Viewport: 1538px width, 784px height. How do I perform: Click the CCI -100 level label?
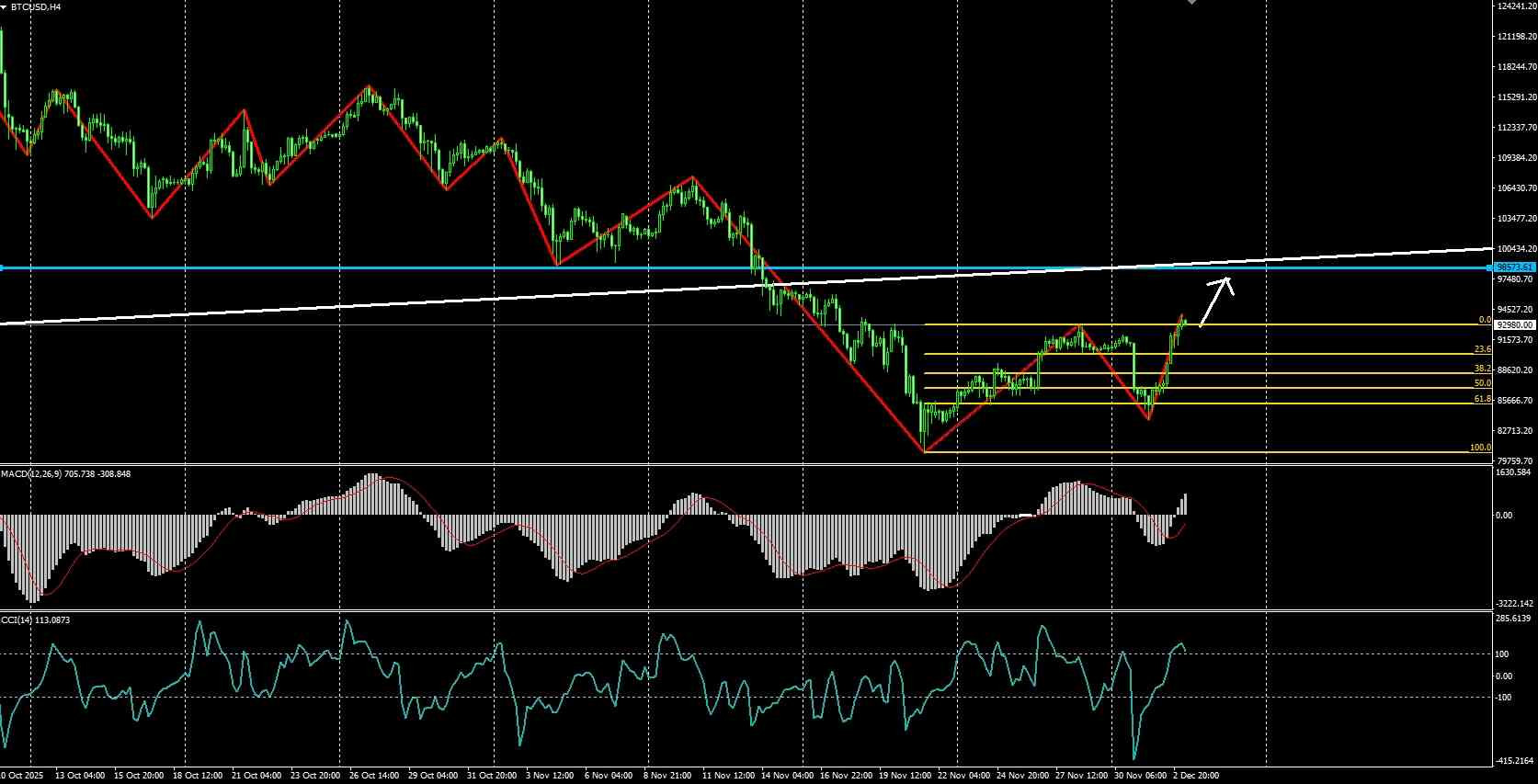tap(1505, 698)
